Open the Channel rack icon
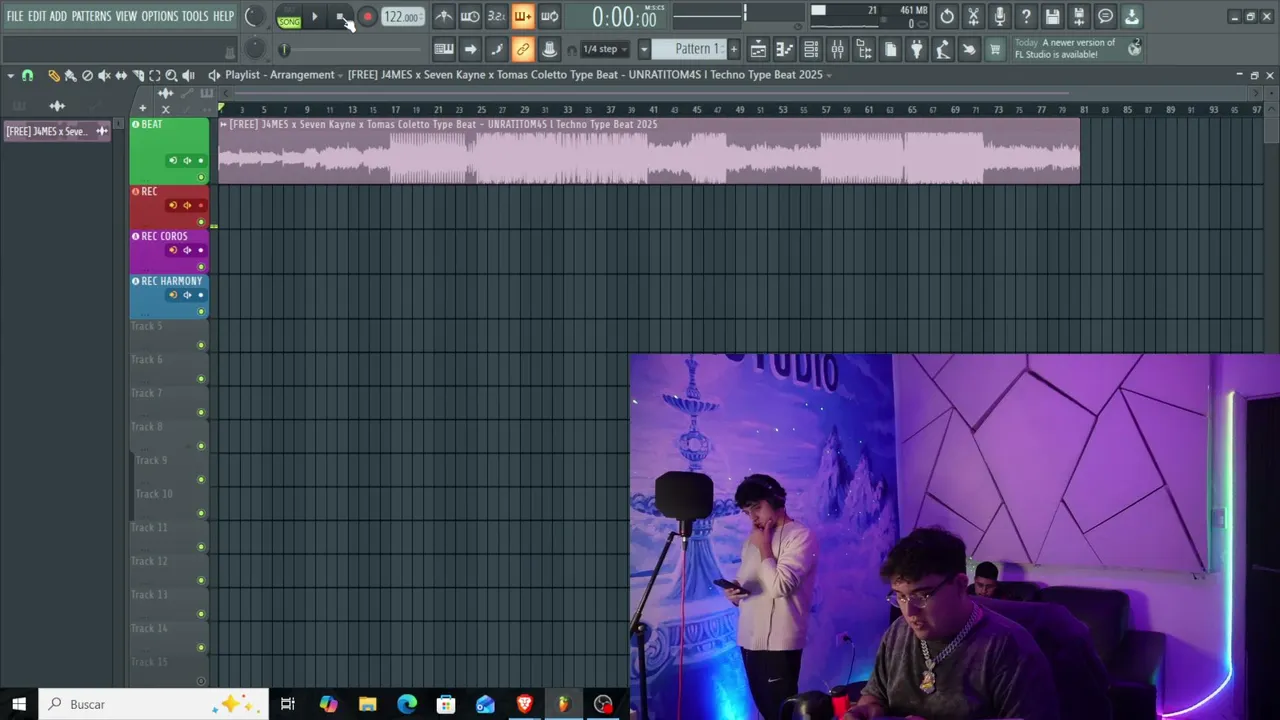This screenshot has width=1280, height=720. pos(811,49)
